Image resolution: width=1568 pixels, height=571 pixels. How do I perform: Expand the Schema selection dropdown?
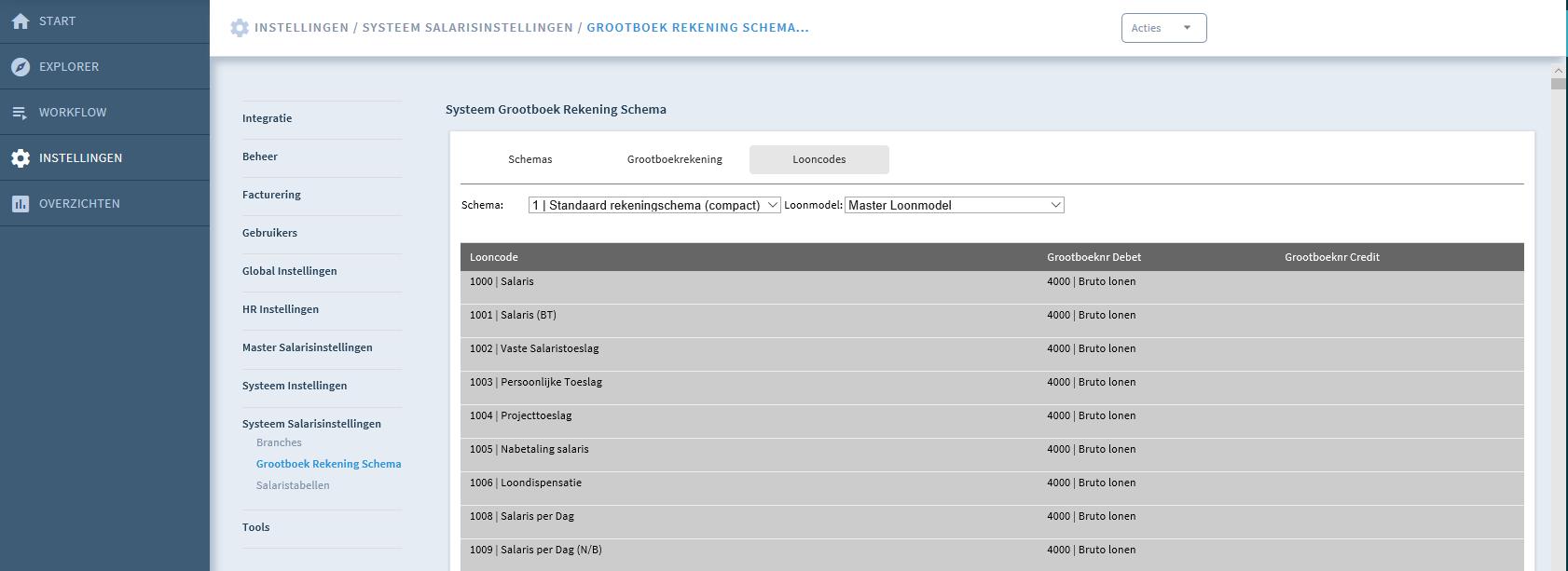click(x=654, y=205)
